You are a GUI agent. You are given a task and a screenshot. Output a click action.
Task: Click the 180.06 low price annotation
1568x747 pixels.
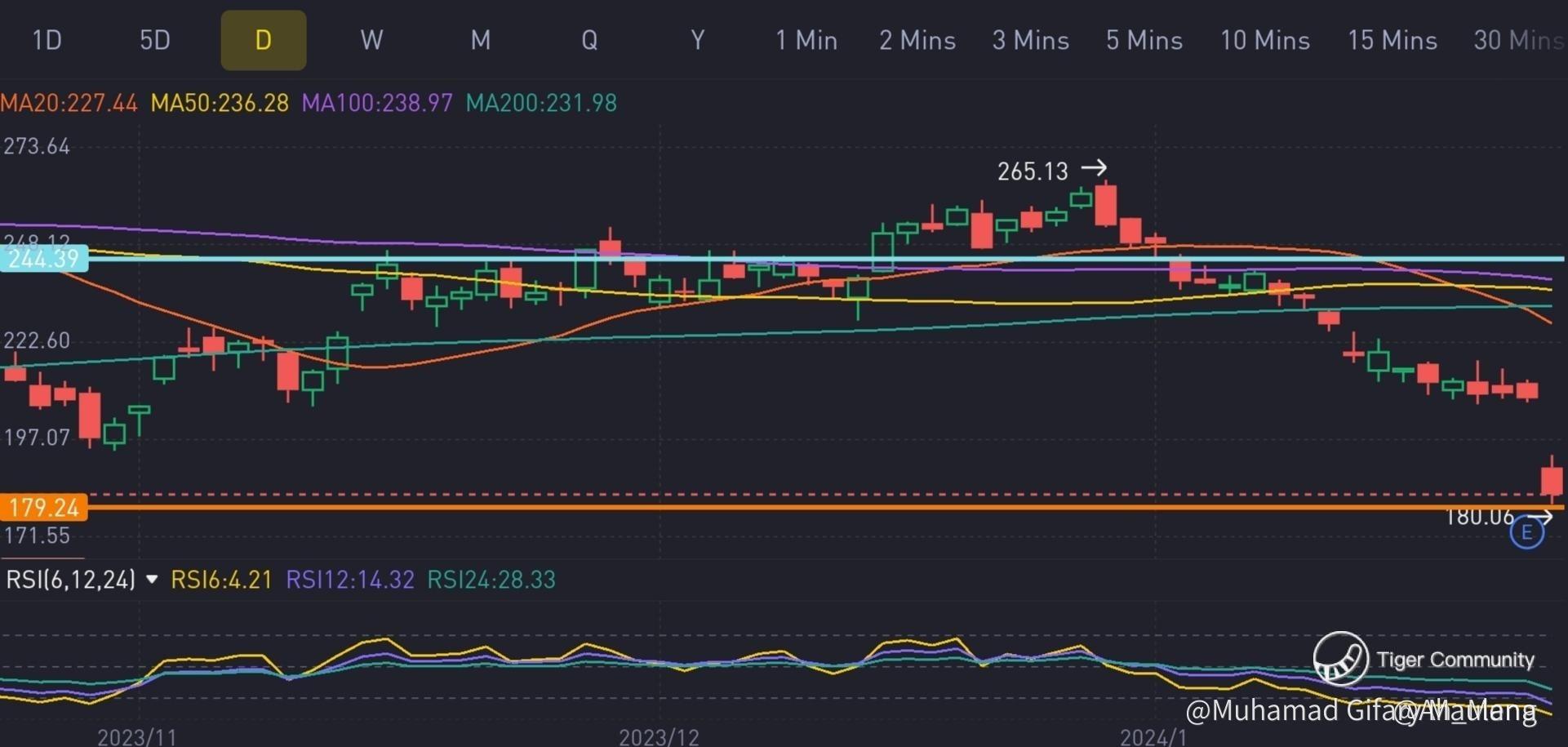pyautogui.click(x=1479, y=517)
